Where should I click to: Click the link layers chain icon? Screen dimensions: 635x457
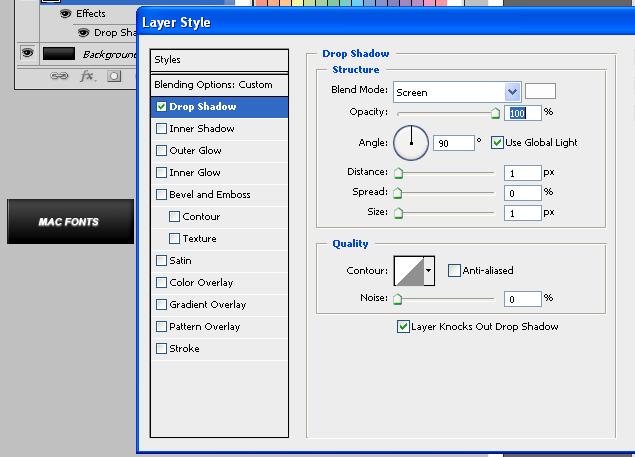pos(58,75)
